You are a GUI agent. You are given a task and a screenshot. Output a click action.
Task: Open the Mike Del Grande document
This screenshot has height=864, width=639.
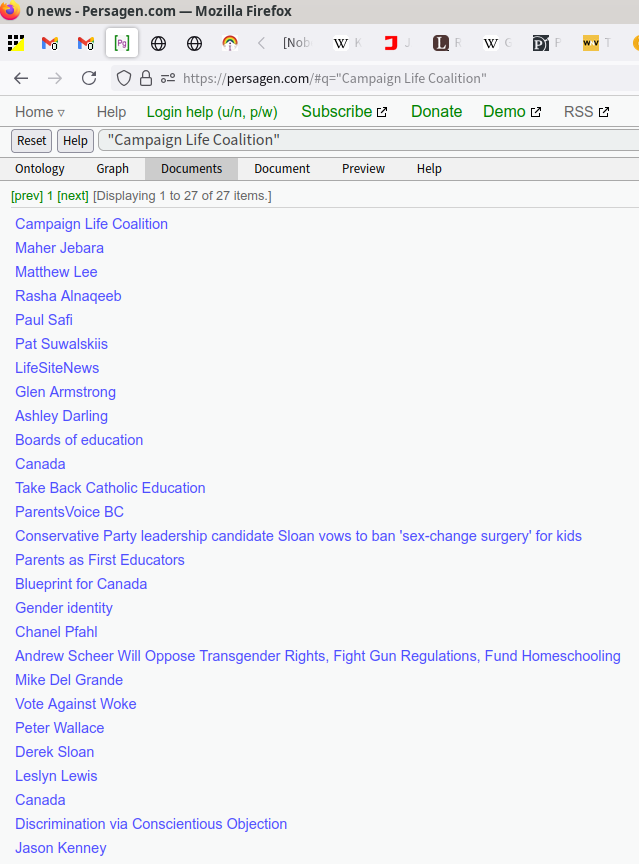[x=69, y=680]
